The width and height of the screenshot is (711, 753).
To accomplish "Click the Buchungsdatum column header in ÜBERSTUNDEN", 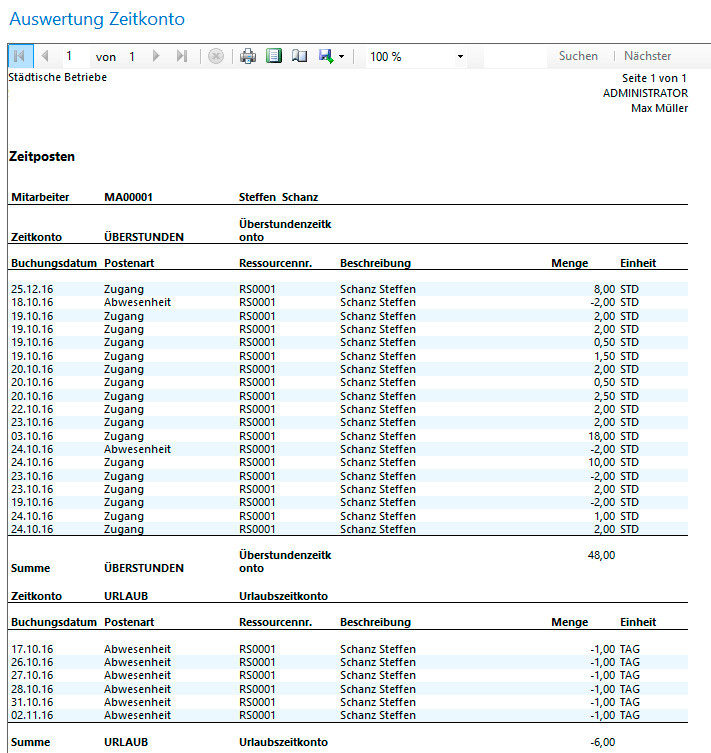I will (x=53, y=263).
